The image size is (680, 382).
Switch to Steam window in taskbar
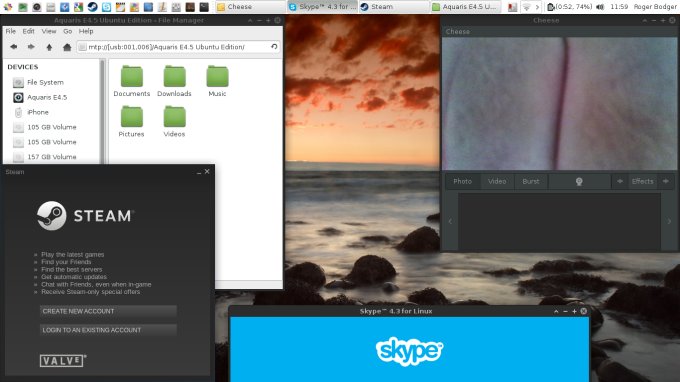click(394, 7)
